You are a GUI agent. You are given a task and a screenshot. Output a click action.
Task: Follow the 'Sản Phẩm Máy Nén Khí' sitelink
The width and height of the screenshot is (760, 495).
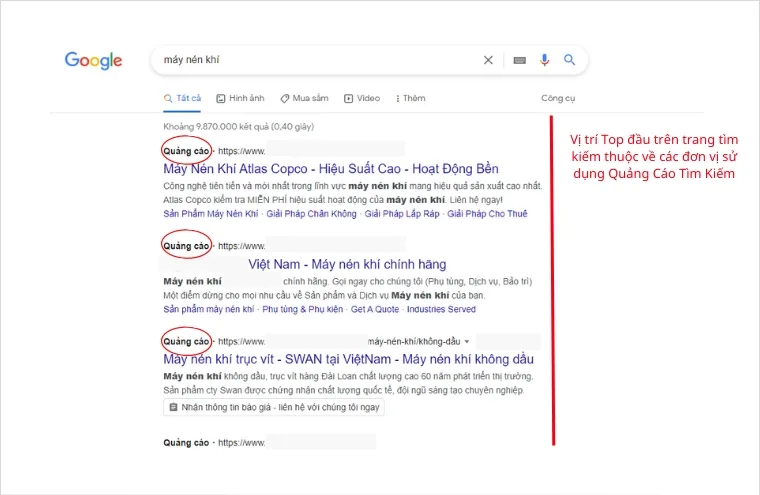tap(211, 214)
